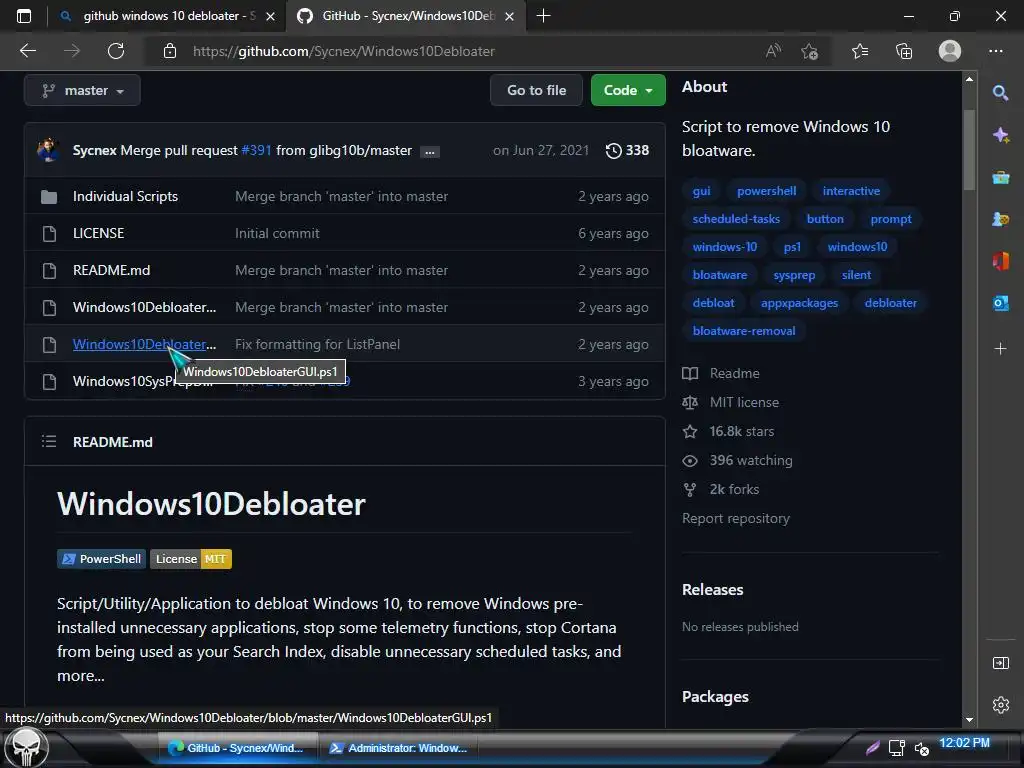
Task: Click the sysprep topic tag
Action: point(794,275)
